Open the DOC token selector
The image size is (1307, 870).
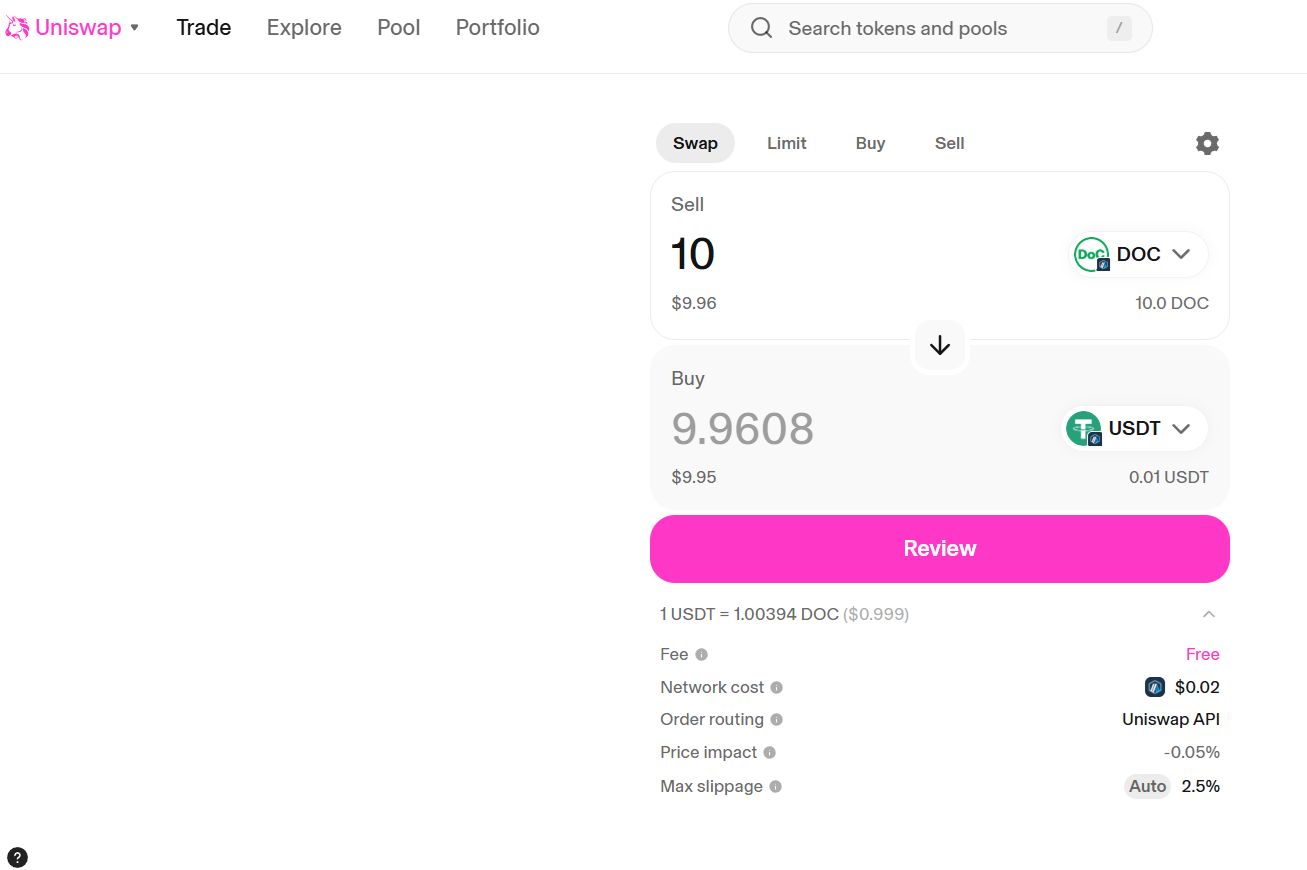1137,254
